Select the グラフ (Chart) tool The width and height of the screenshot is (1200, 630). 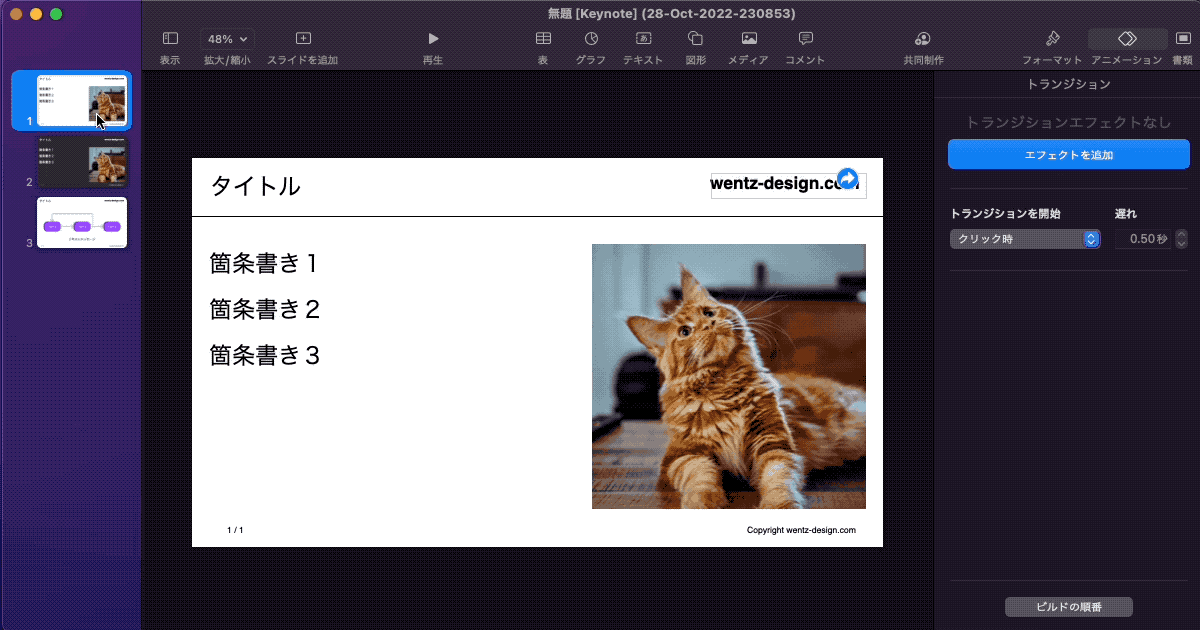590,45
